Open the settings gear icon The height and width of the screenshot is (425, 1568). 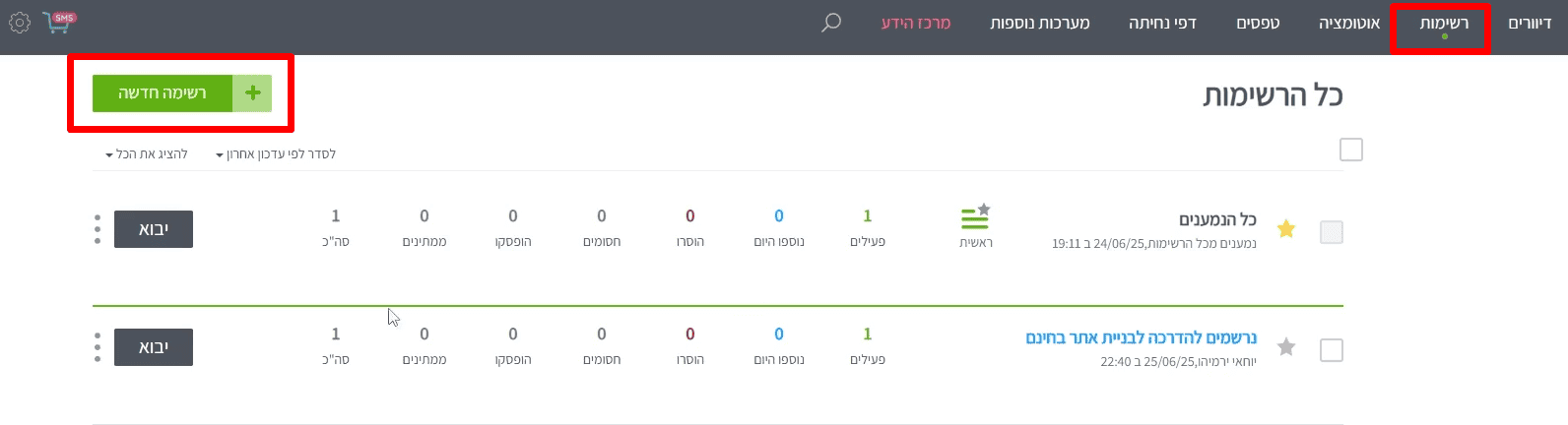pyautogui.click(x=20, y=22)
